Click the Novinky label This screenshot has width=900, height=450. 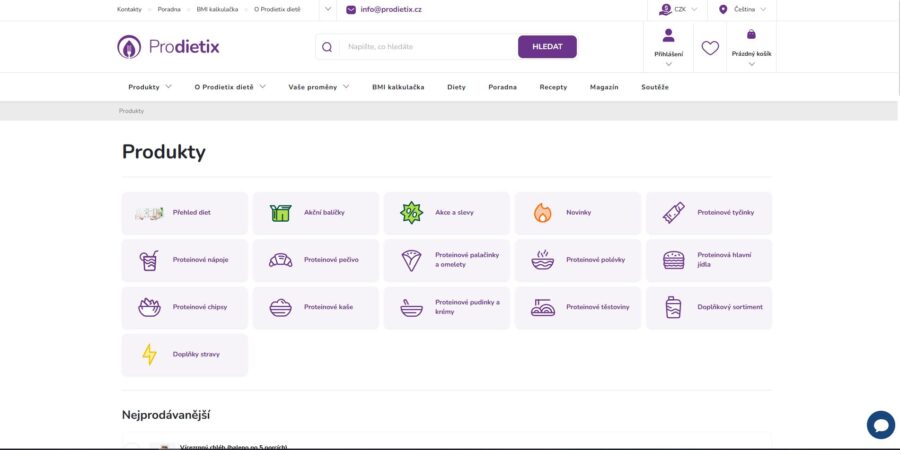(x=579, y=212)
